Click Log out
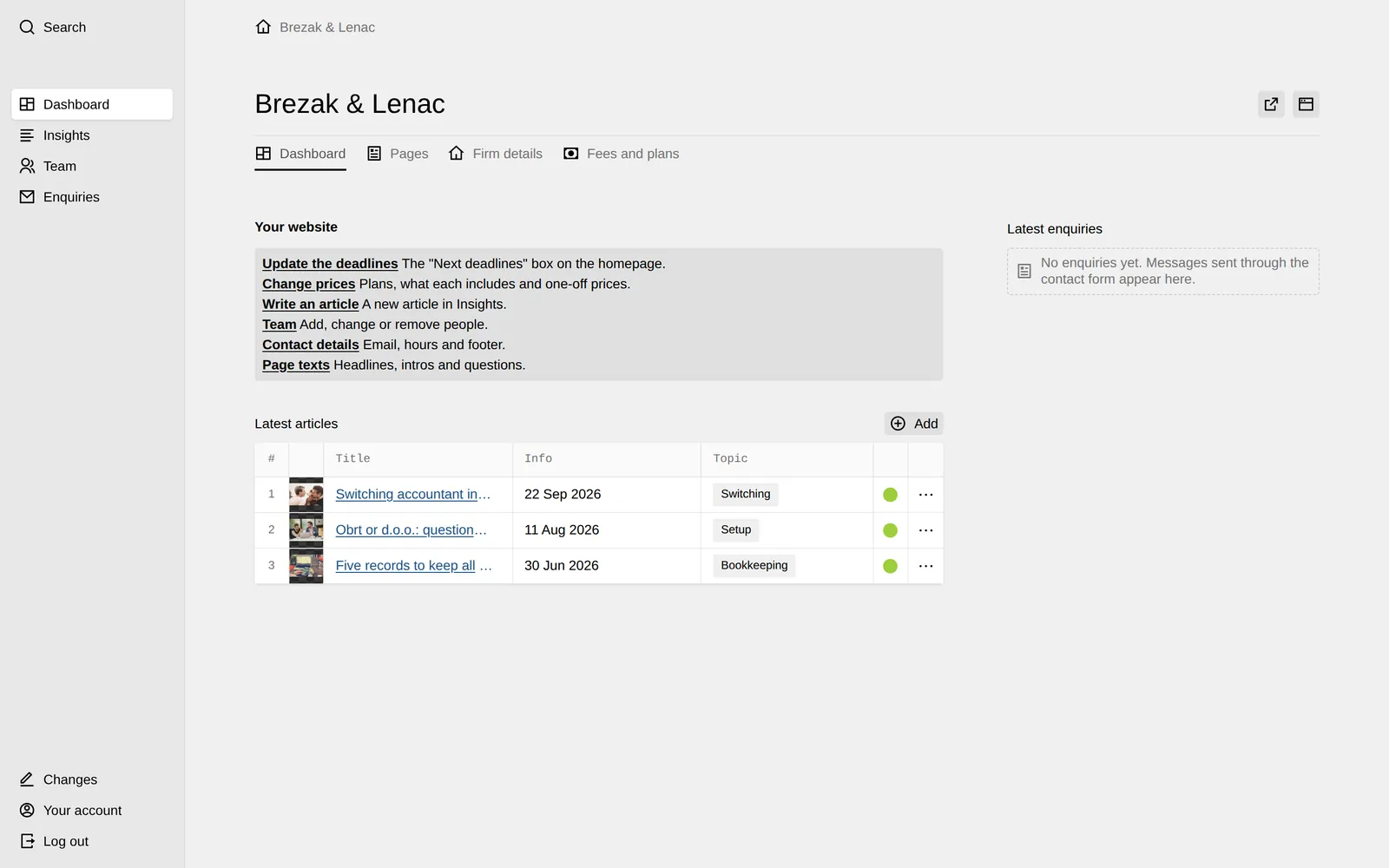 (54, 841)
